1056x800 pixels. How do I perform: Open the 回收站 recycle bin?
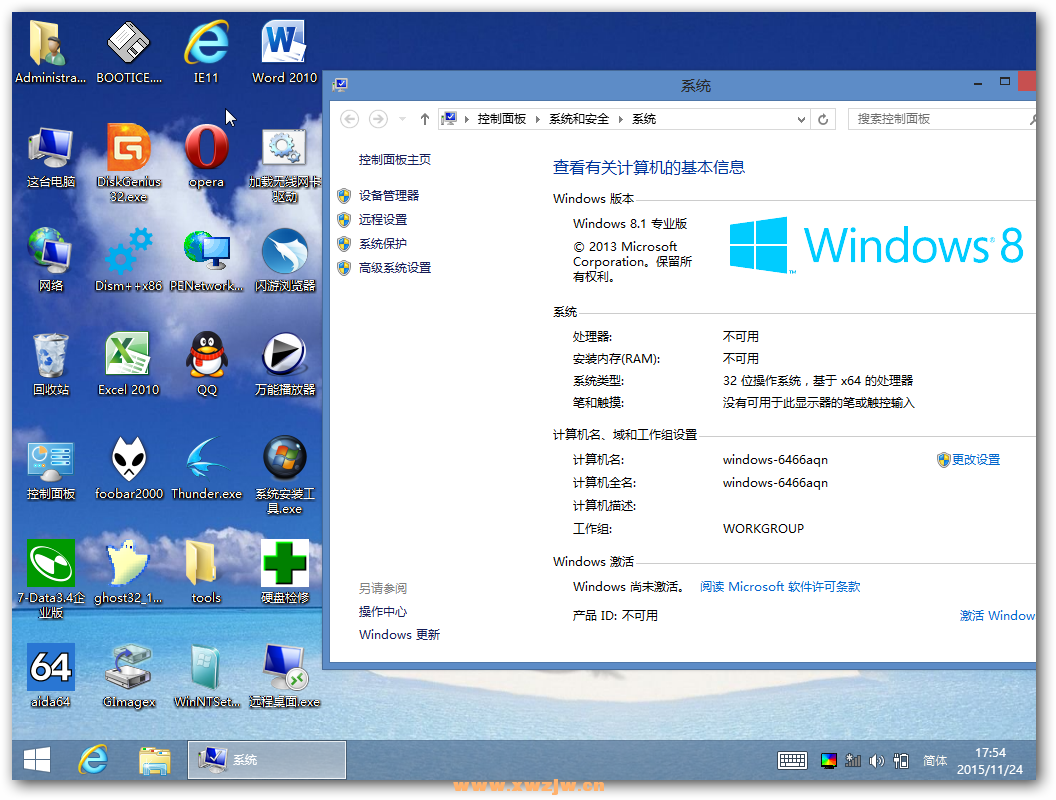tap(51, 364)
